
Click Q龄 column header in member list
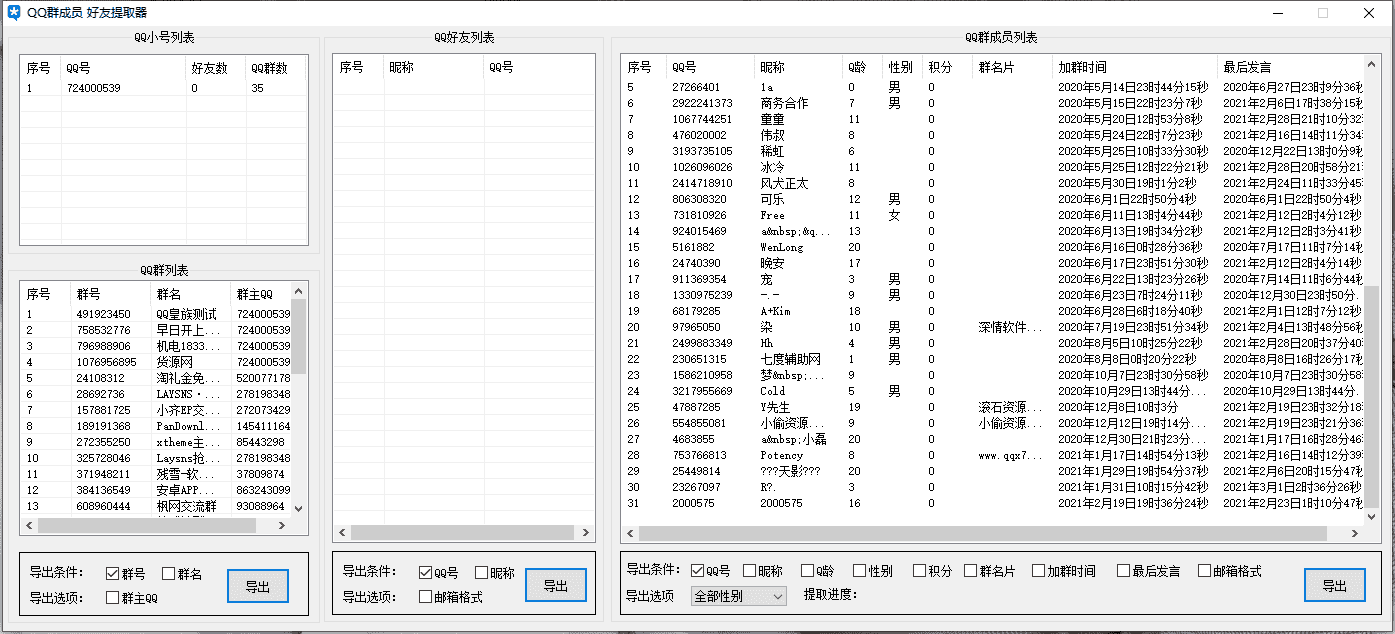[862, 67]
